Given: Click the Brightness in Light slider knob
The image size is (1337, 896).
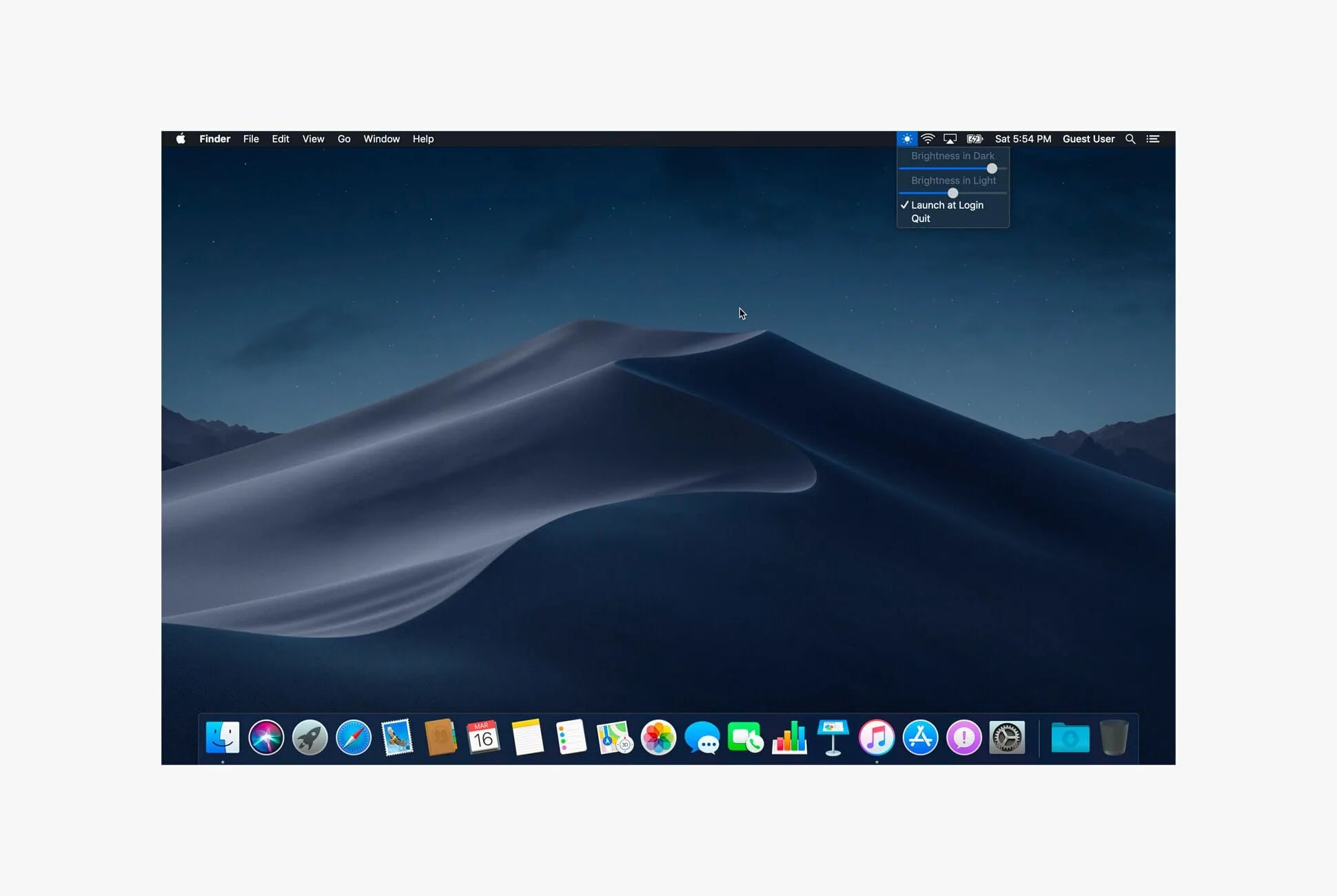Looking at the screenshot, I should coord(952,193).
